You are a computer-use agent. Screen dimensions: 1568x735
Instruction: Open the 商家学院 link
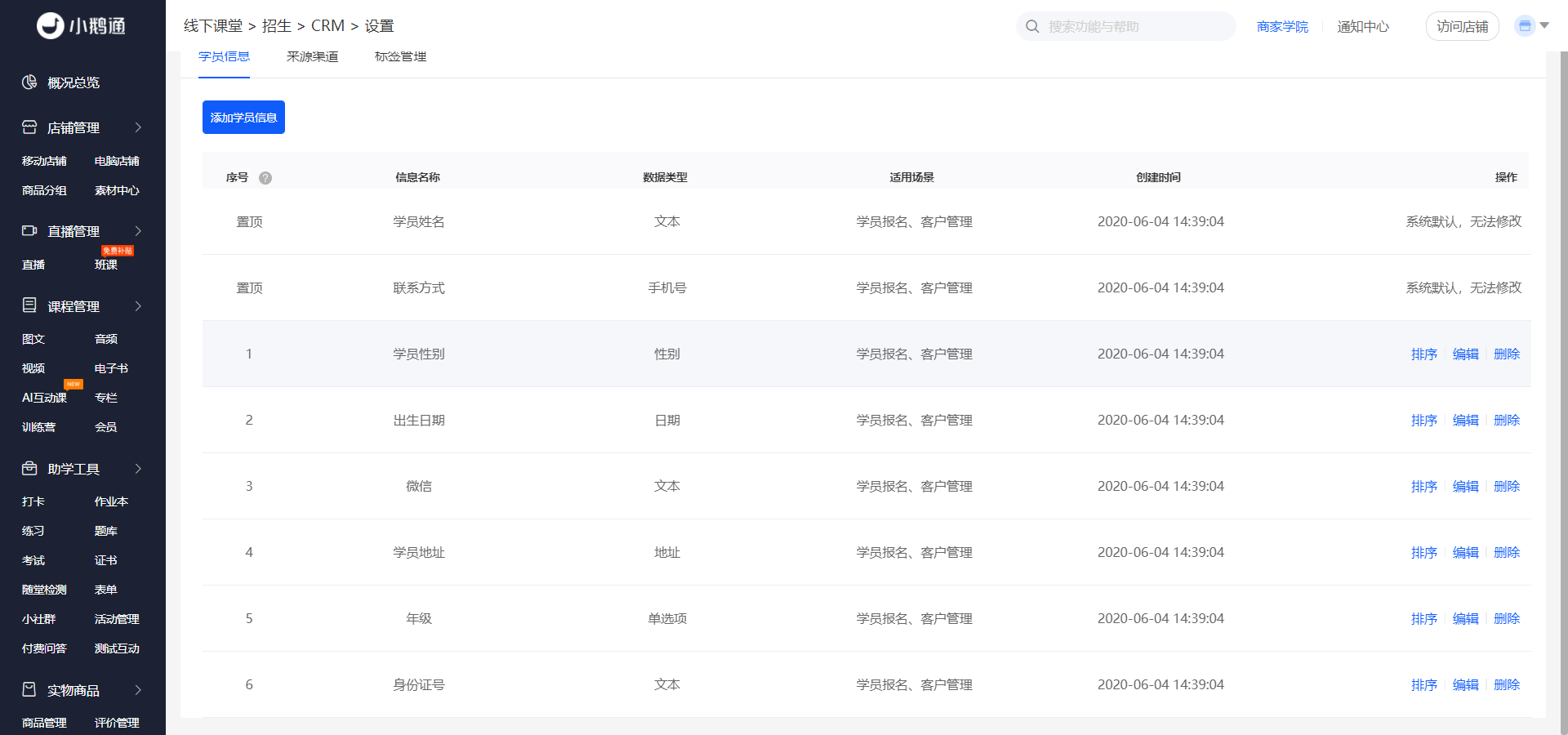click(x=1282, y=26)
